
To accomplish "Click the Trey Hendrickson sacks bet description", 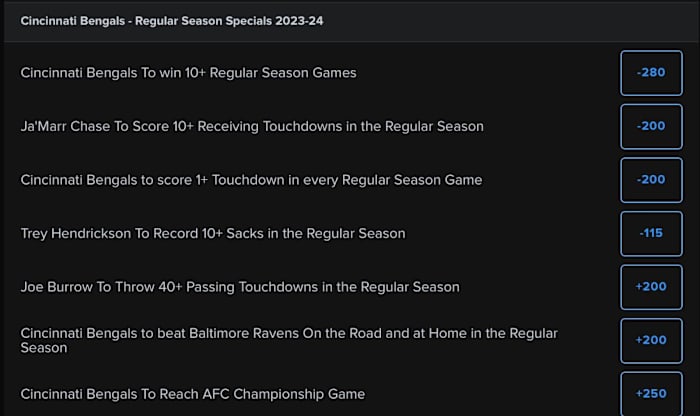I will pos(213,233).
